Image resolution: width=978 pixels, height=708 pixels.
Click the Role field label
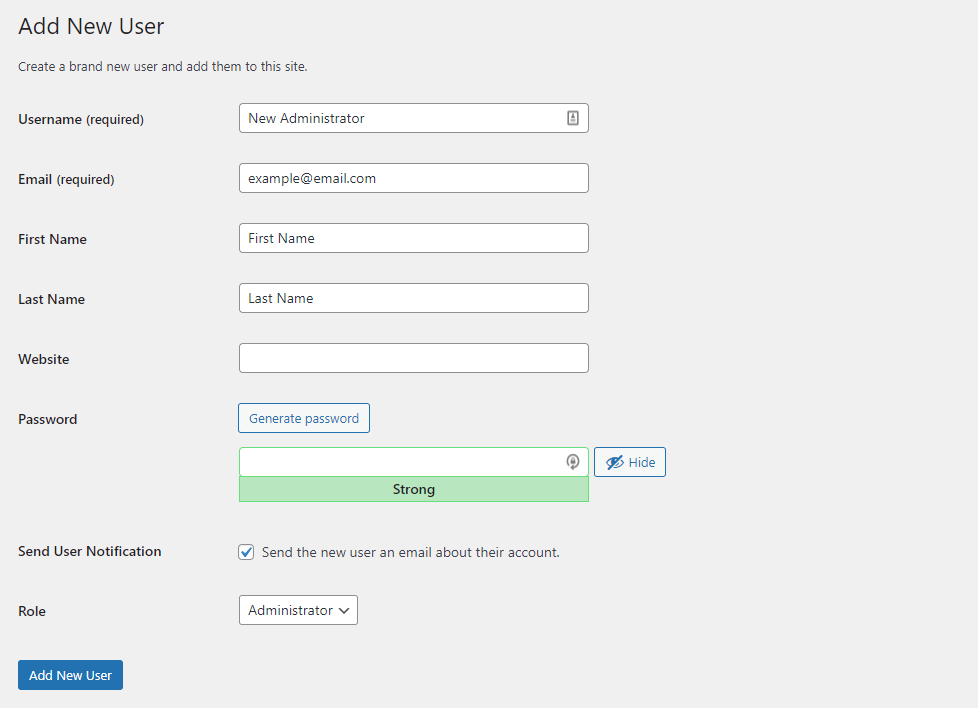coord(32,611)
